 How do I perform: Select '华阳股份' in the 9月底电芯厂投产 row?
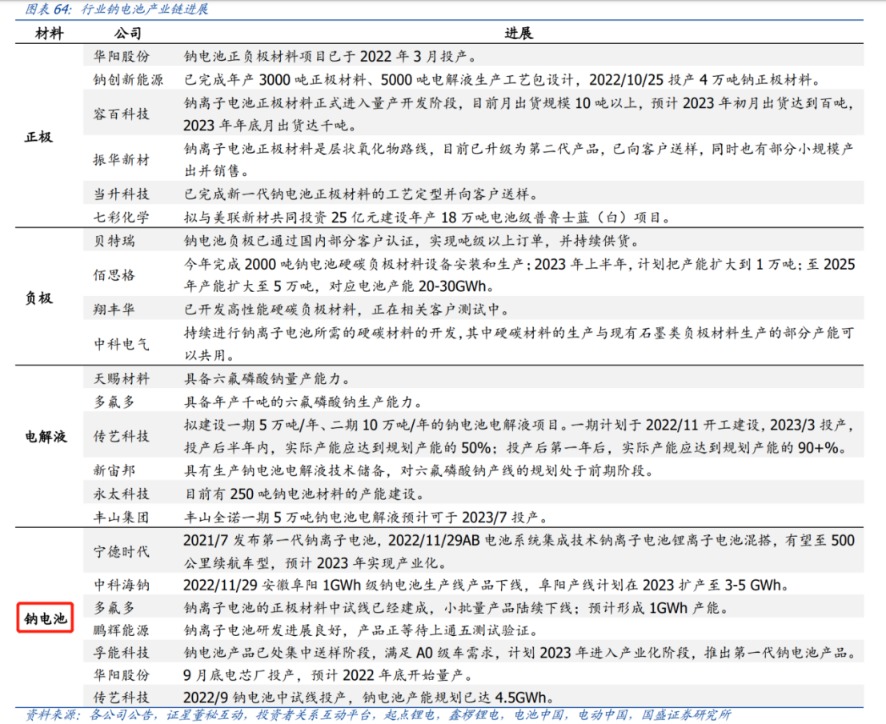tap(121, 675)
